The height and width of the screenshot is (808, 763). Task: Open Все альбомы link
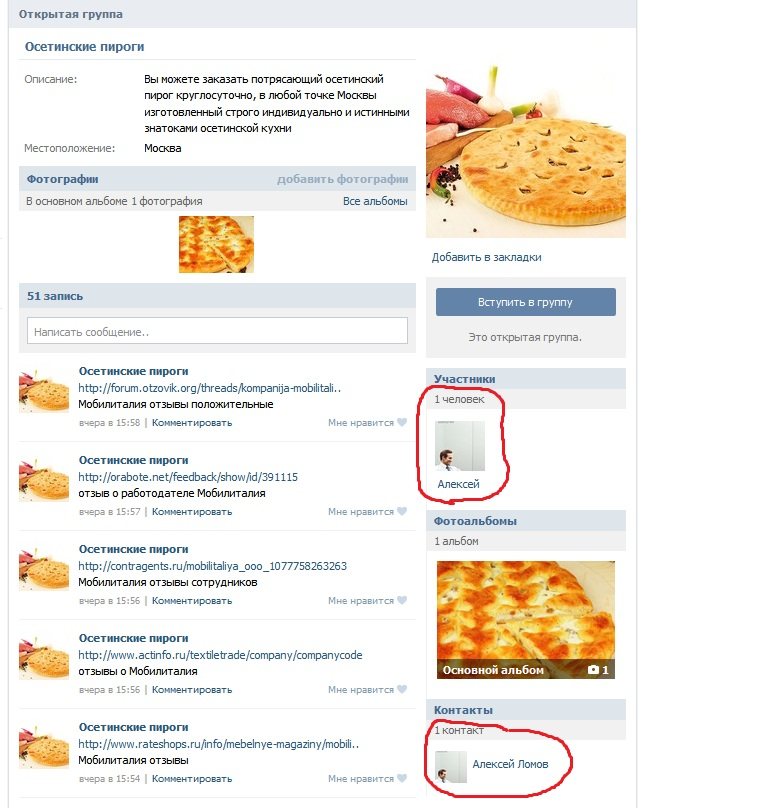point(375,201)
